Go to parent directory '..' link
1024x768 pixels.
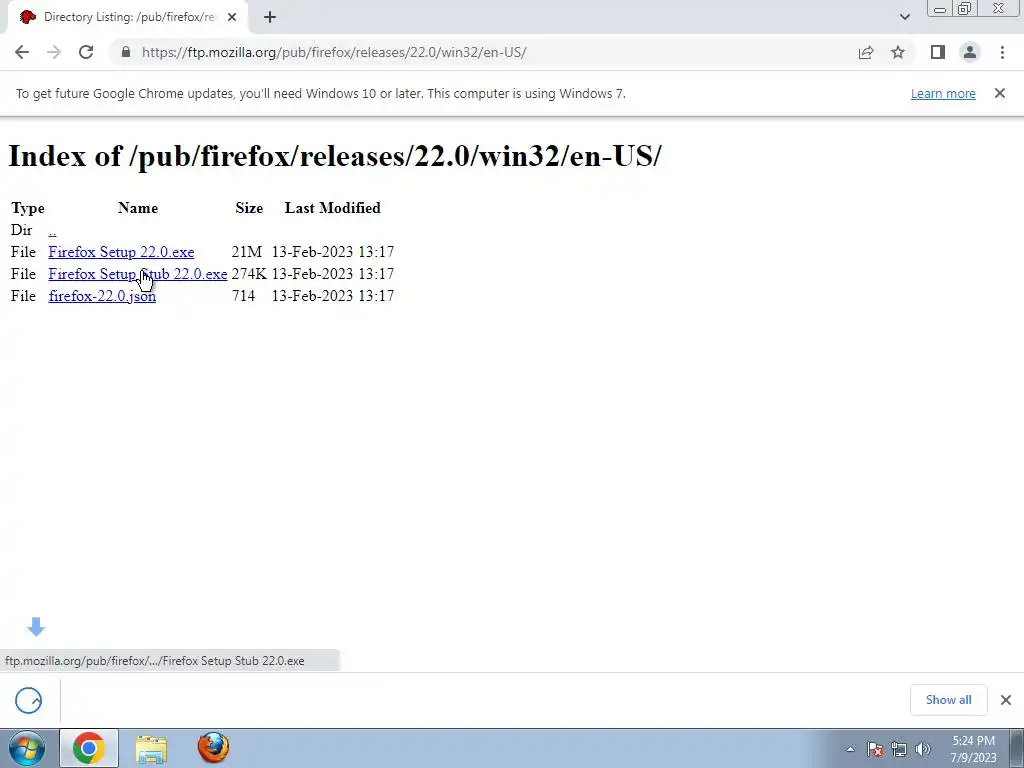click(x=52, y=231)
